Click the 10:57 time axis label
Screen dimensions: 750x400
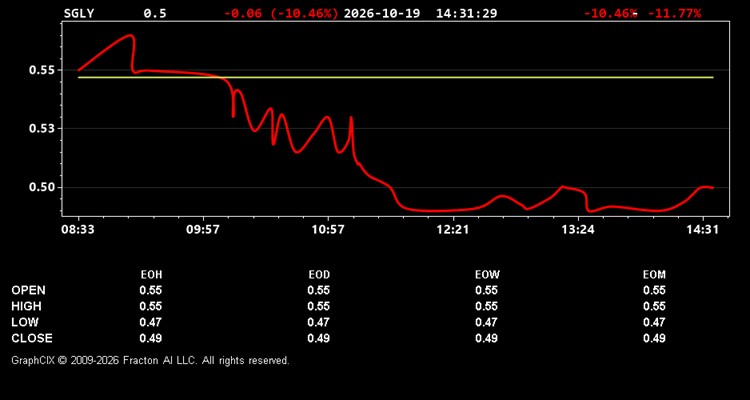tap(328, 230)
